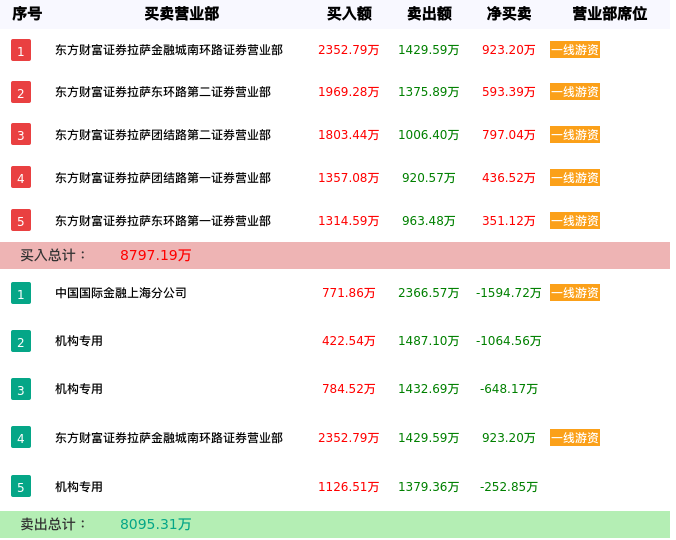Select the red rank 5 badge
676x540 pixels.
[21, 220]
